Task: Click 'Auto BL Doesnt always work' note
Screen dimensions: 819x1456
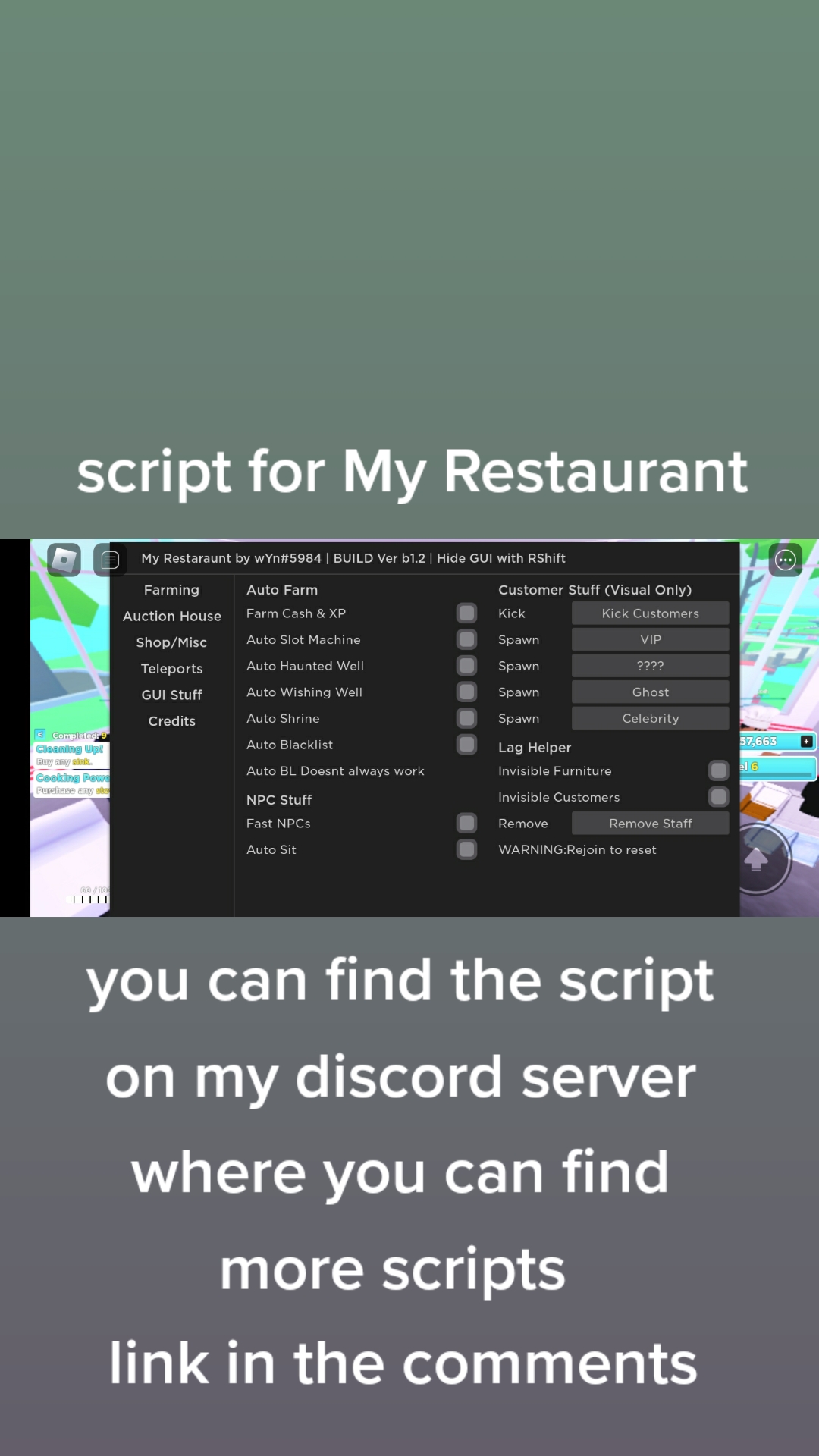Action: point(335,771)
